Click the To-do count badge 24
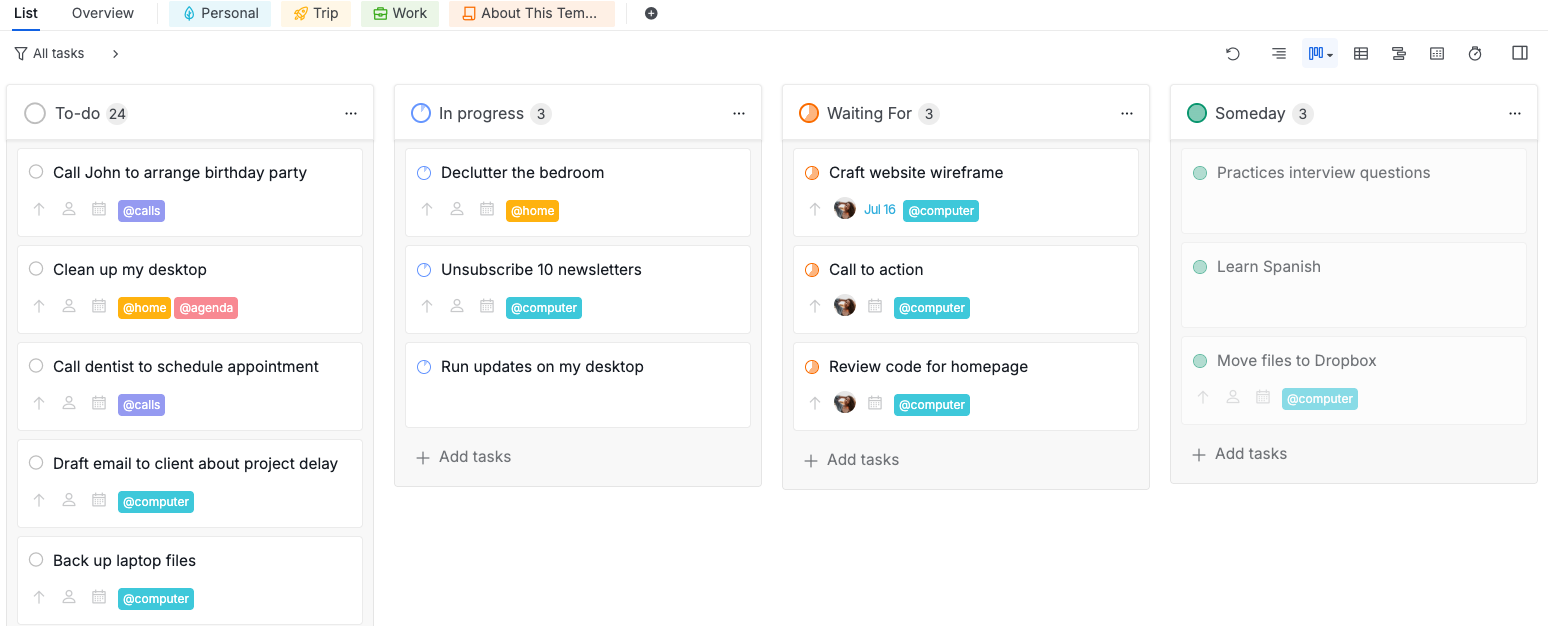Screen dimensions: 1548x626 click(x=117, y=114)
